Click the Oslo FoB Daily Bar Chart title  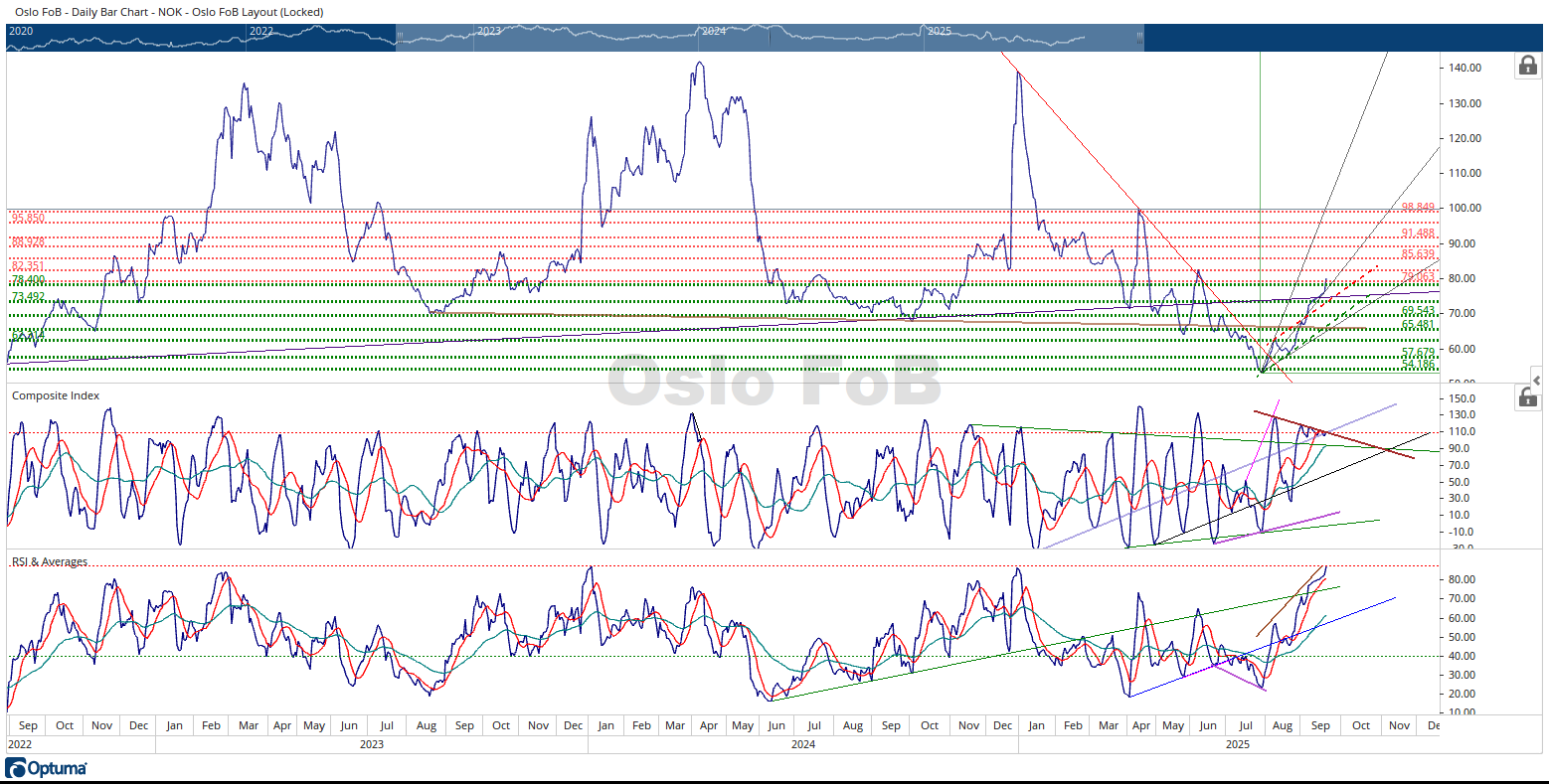[169, 12]
